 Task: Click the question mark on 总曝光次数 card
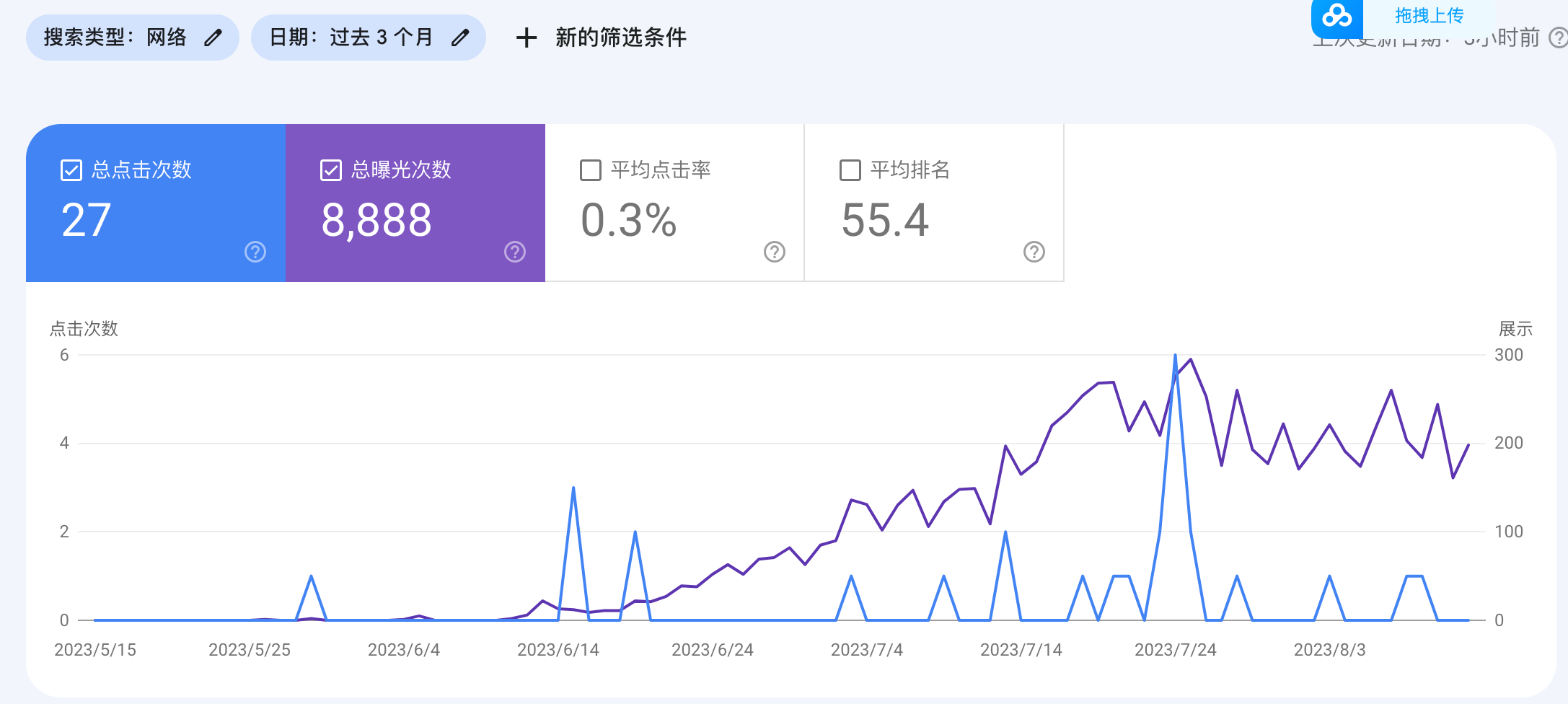pyautogui.click(x=514, y=252)
